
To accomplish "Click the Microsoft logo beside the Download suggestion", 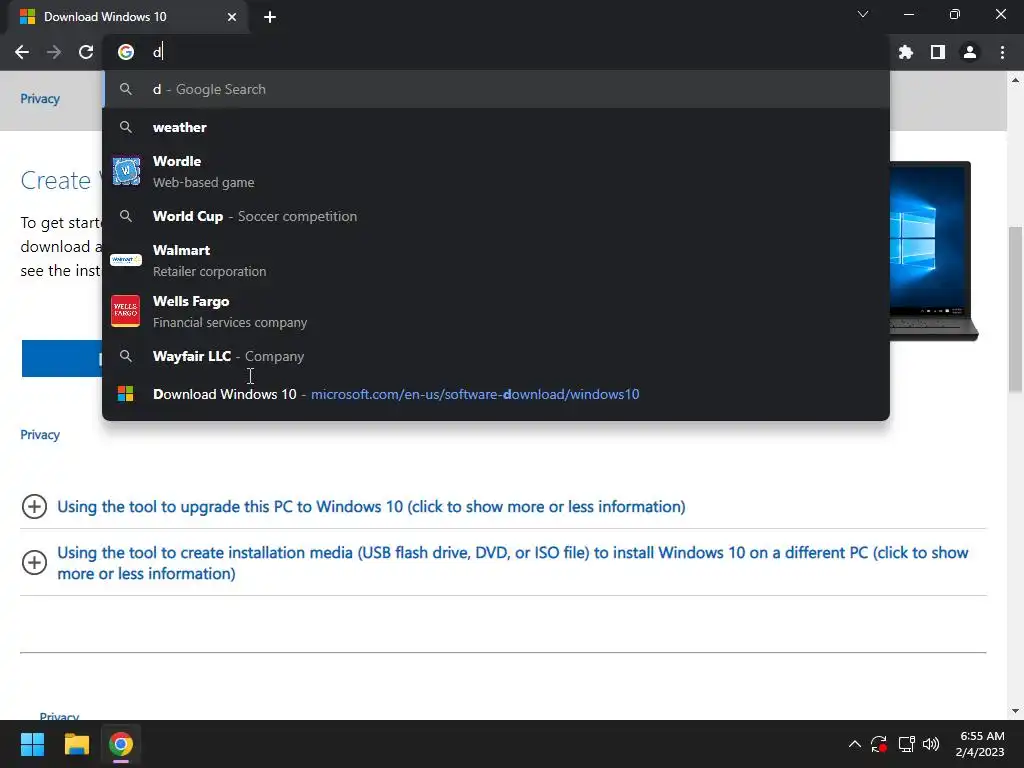I will (125, 394).
